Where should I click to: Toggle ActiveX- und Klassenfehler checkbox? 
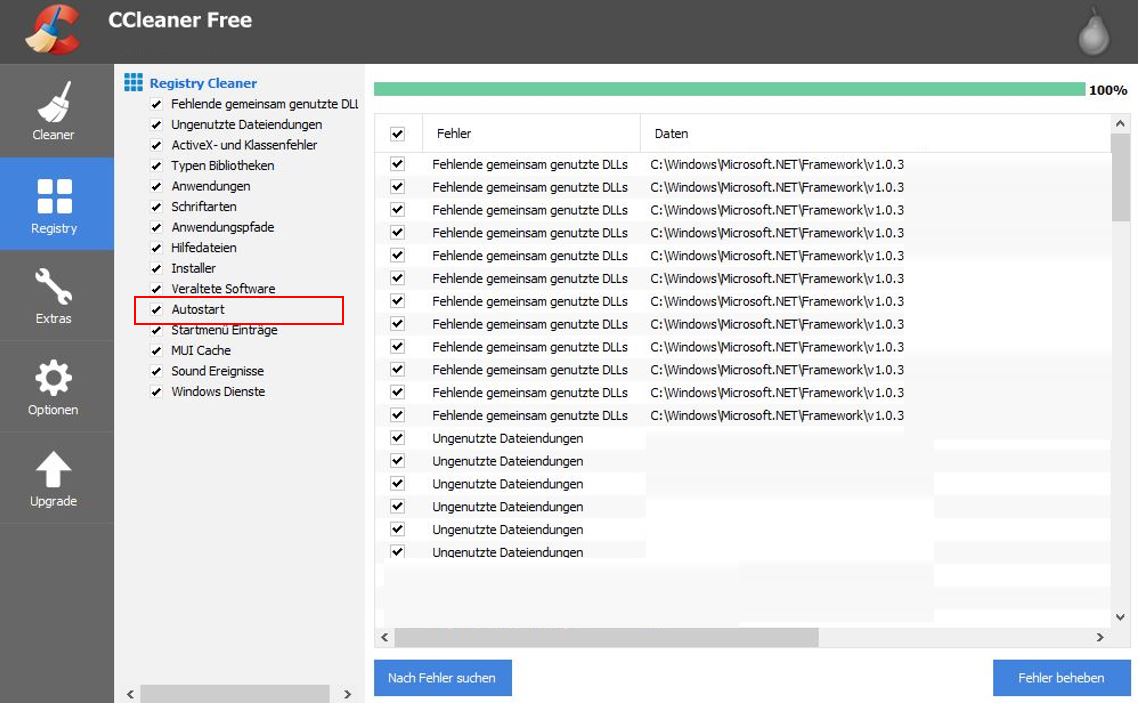click(x=156, y=145)
